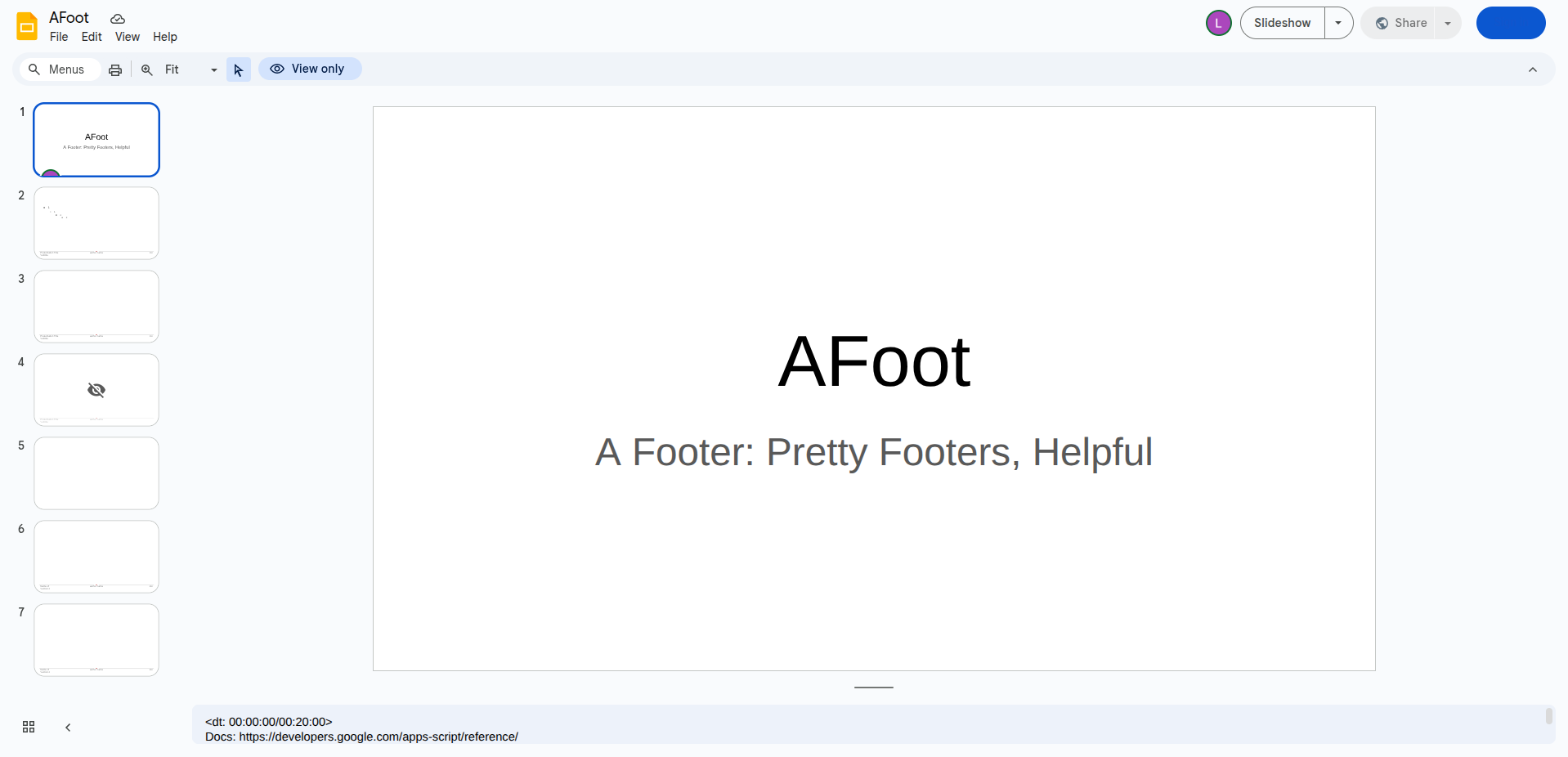The height and width of the screenshot is (757, 1568).
Task: Click the Share button
Action: tap(1401, 23)
